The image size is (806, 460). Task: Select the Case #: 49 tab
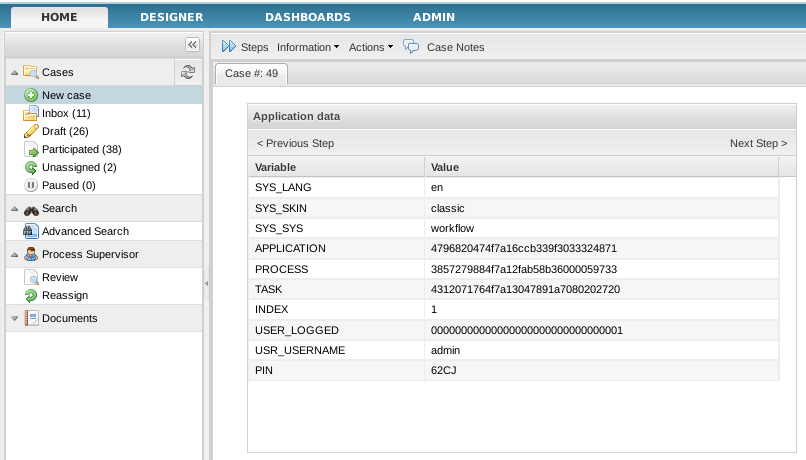[x=251, y=73]
